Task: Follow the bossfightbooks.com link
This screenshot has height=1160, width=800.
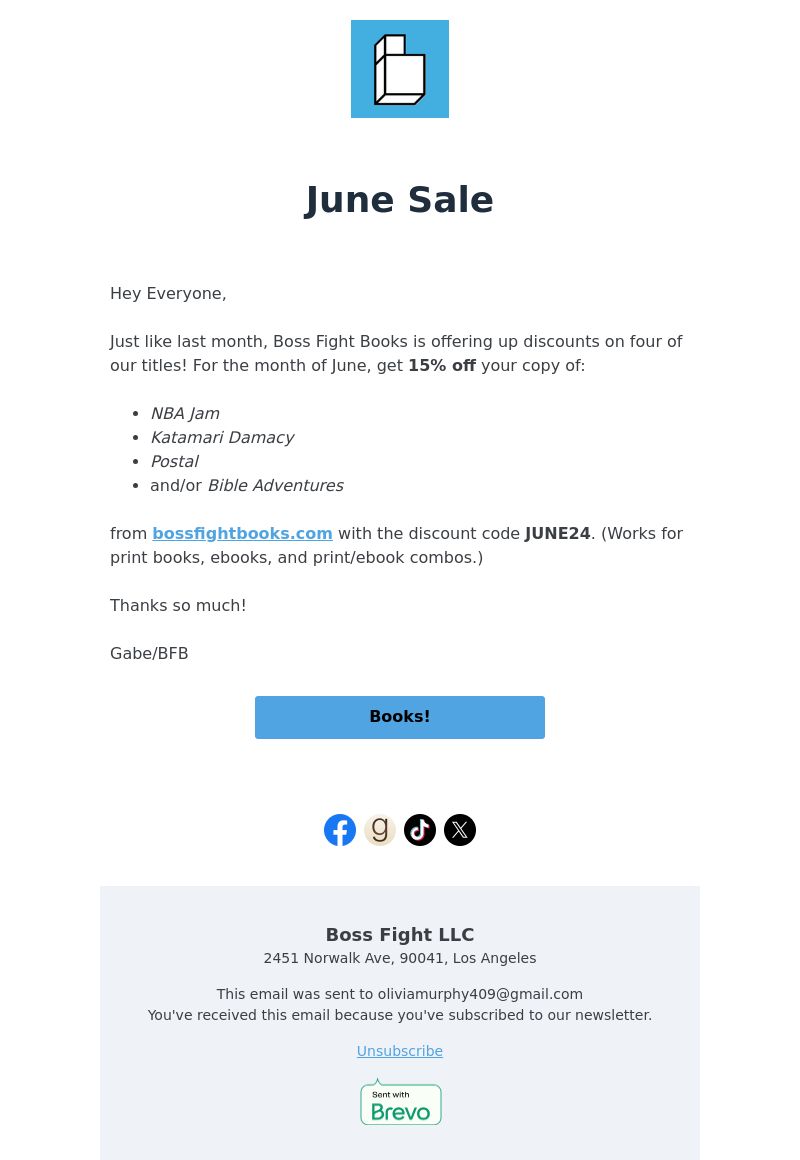Action: pos(242,533)
